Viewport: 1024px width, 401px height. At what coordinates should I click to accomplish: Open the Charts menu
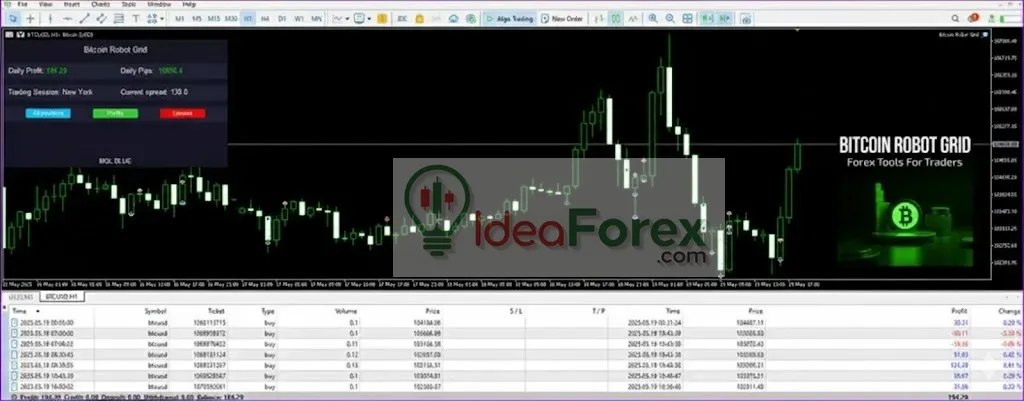101,4
